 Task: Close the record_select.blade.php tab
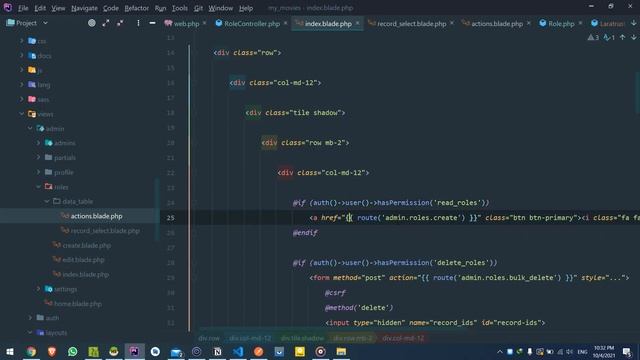(452, 23)
